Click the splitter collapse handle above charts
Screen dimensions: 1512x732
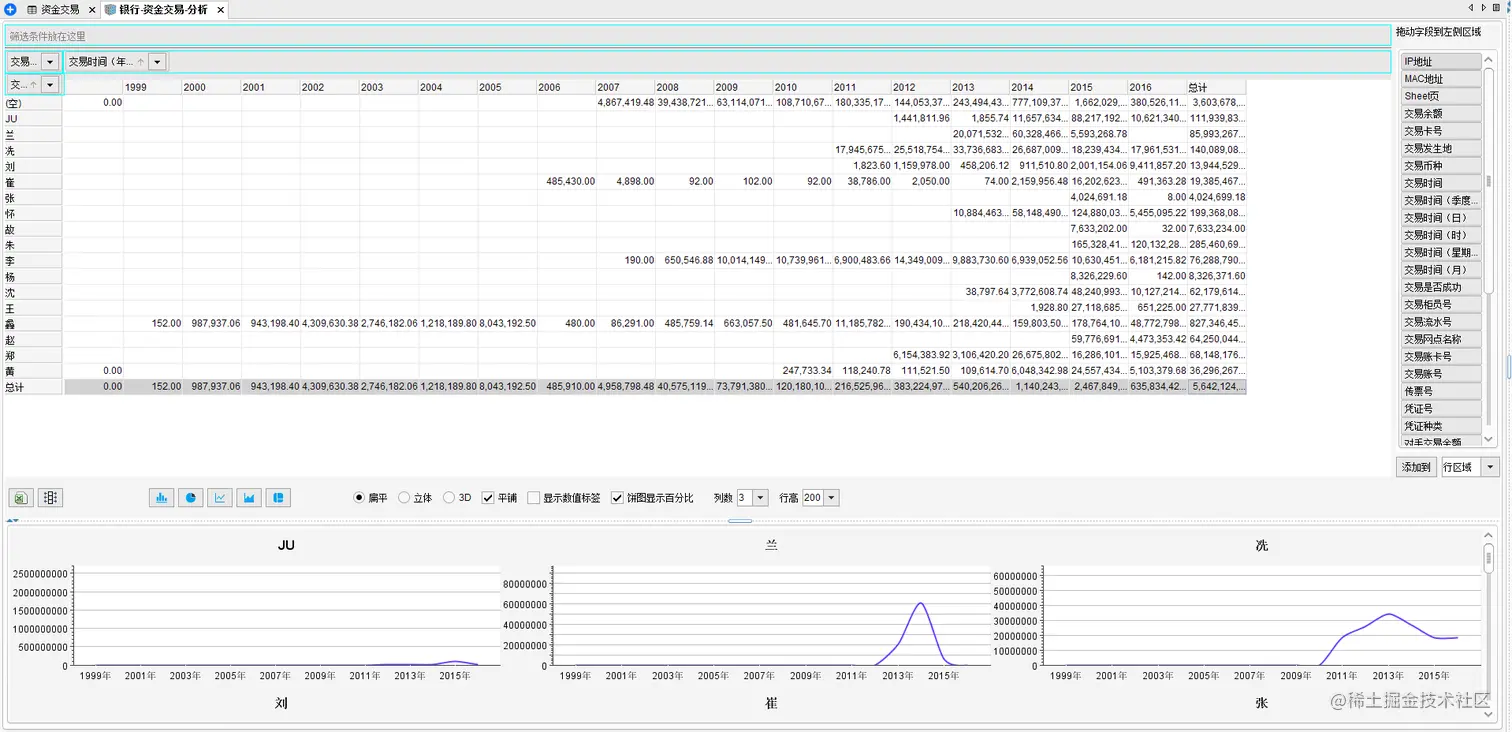coord(740,521)
